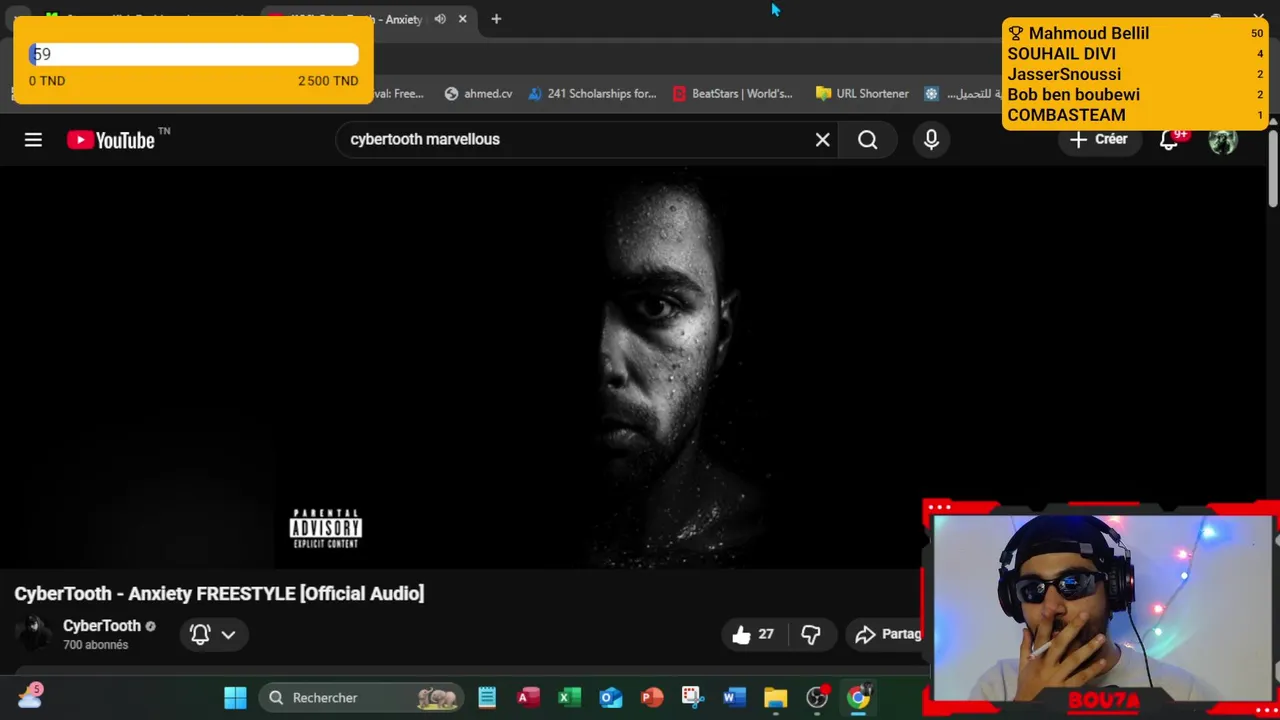Clear the search text with X
The image size is (1280, 720).
pyautogui.click(x=822, y=140)
